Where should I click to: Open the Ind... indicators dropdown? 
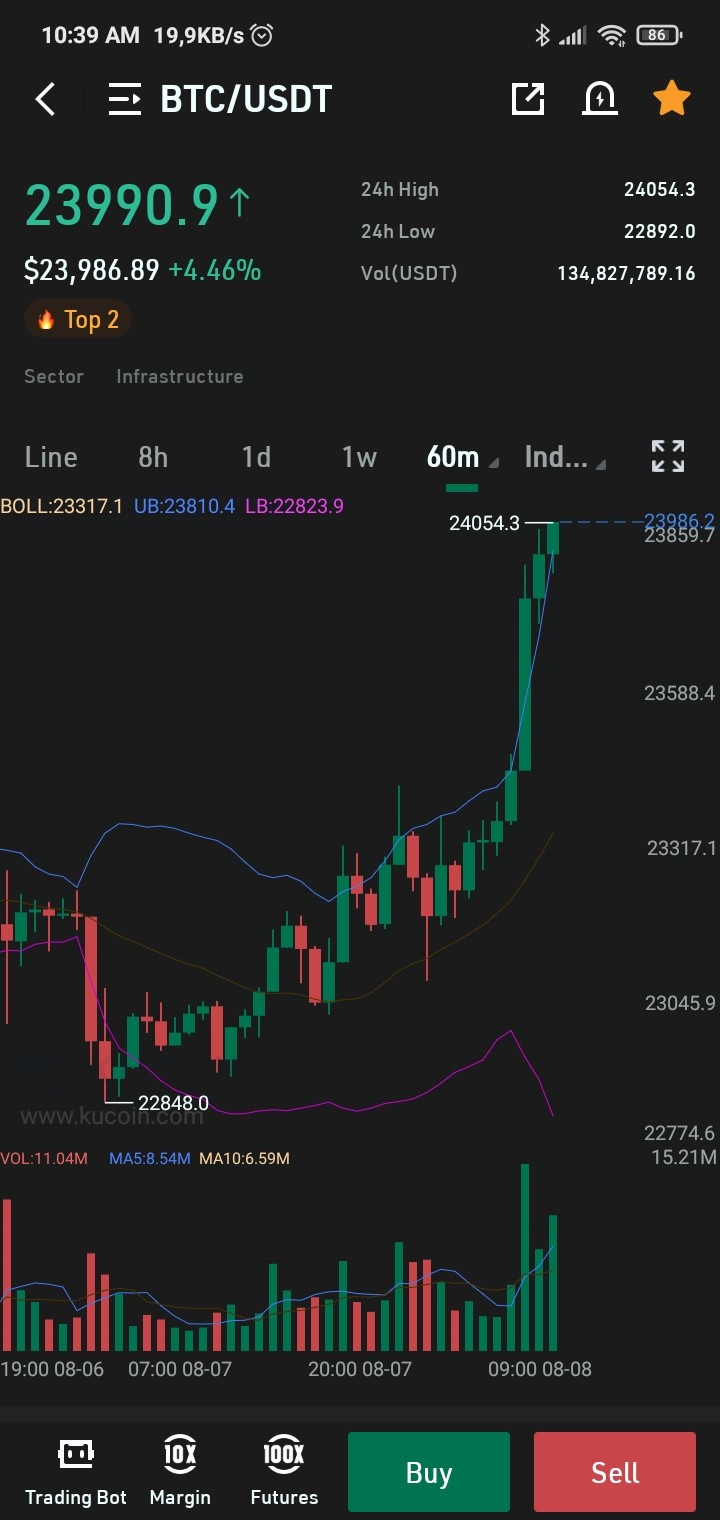pos(565,457)
